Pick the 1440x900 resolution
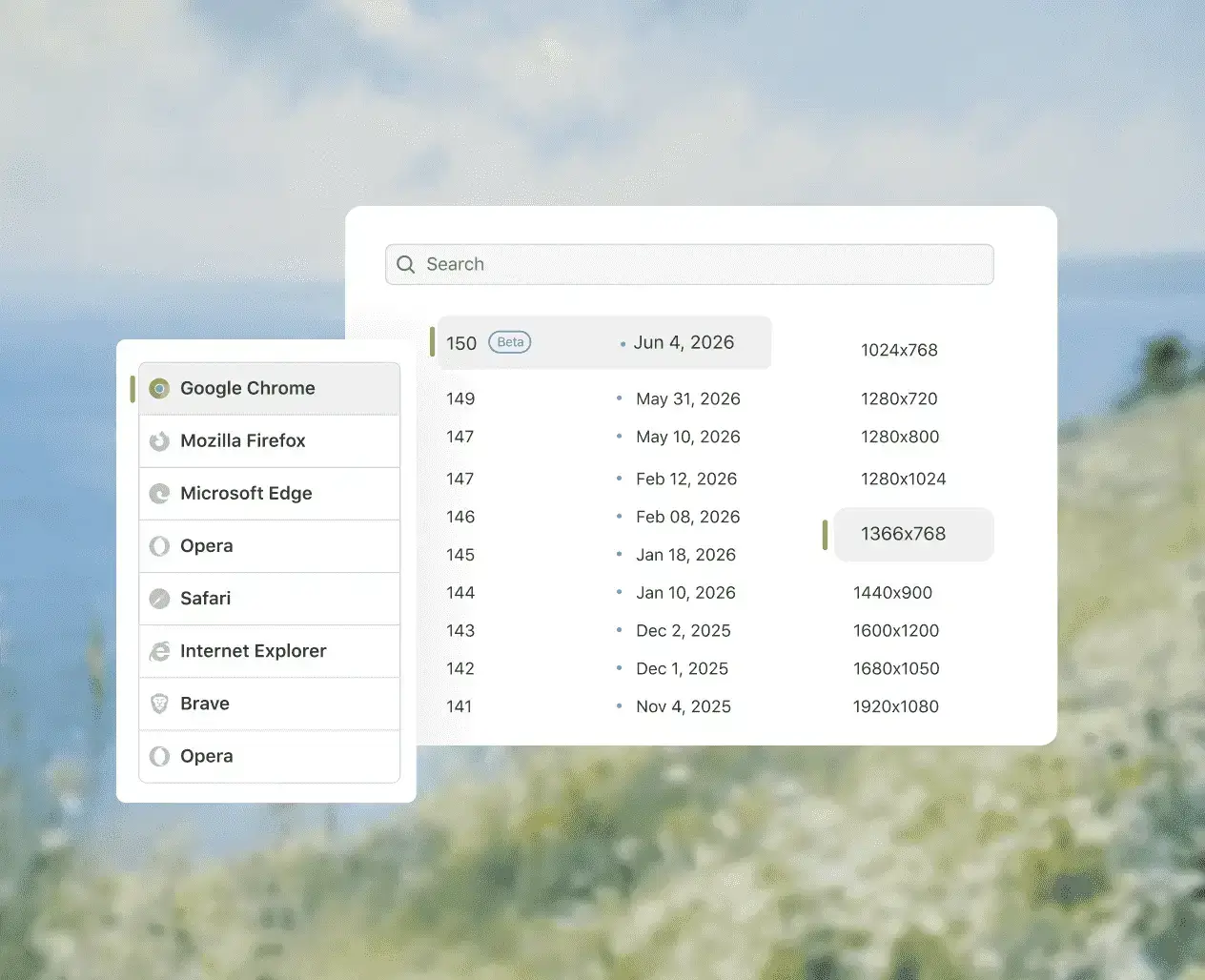 pyautogui.click(x=892, y=593)
